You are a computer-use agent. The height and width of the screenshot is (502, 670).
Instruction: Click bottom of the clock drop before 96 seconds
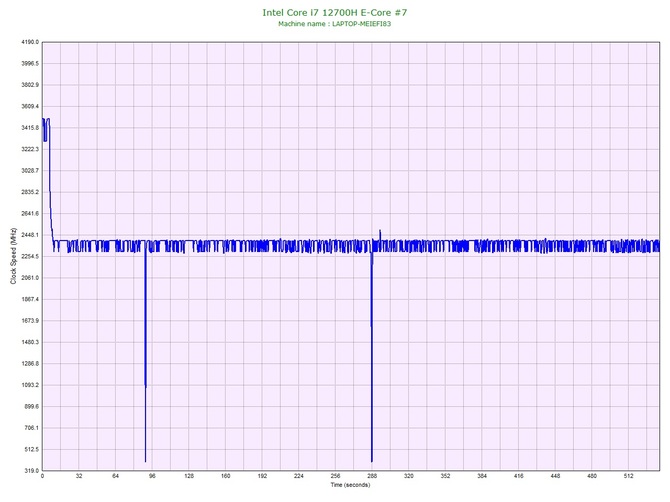pyautogui.click(x=145, y=460)
